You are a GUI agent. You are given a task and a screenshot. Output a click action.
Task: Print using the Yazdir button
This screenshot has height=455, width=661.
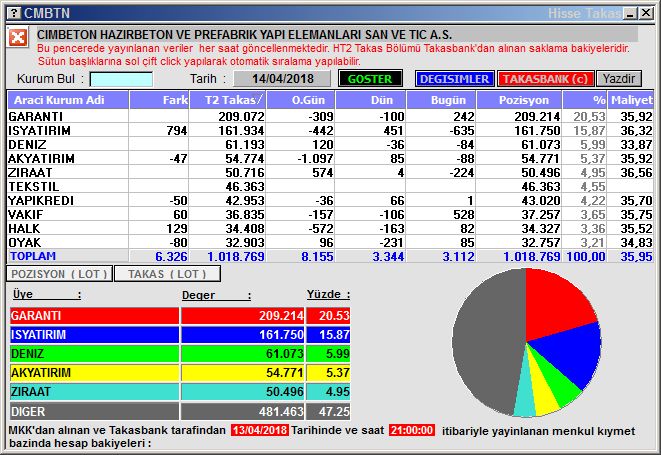618,79
